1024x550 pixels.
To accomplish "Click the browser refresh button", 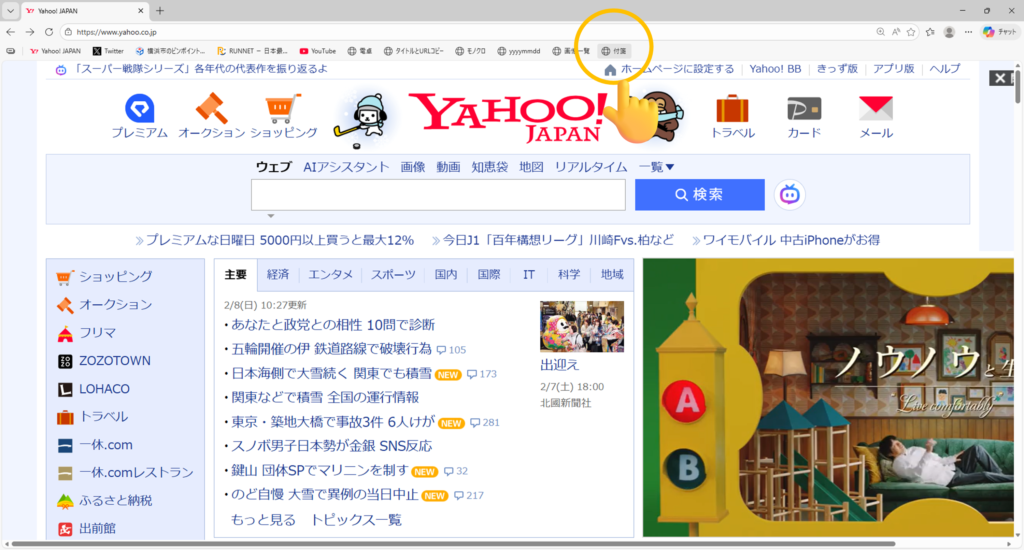I will click(x=48, y=32).
